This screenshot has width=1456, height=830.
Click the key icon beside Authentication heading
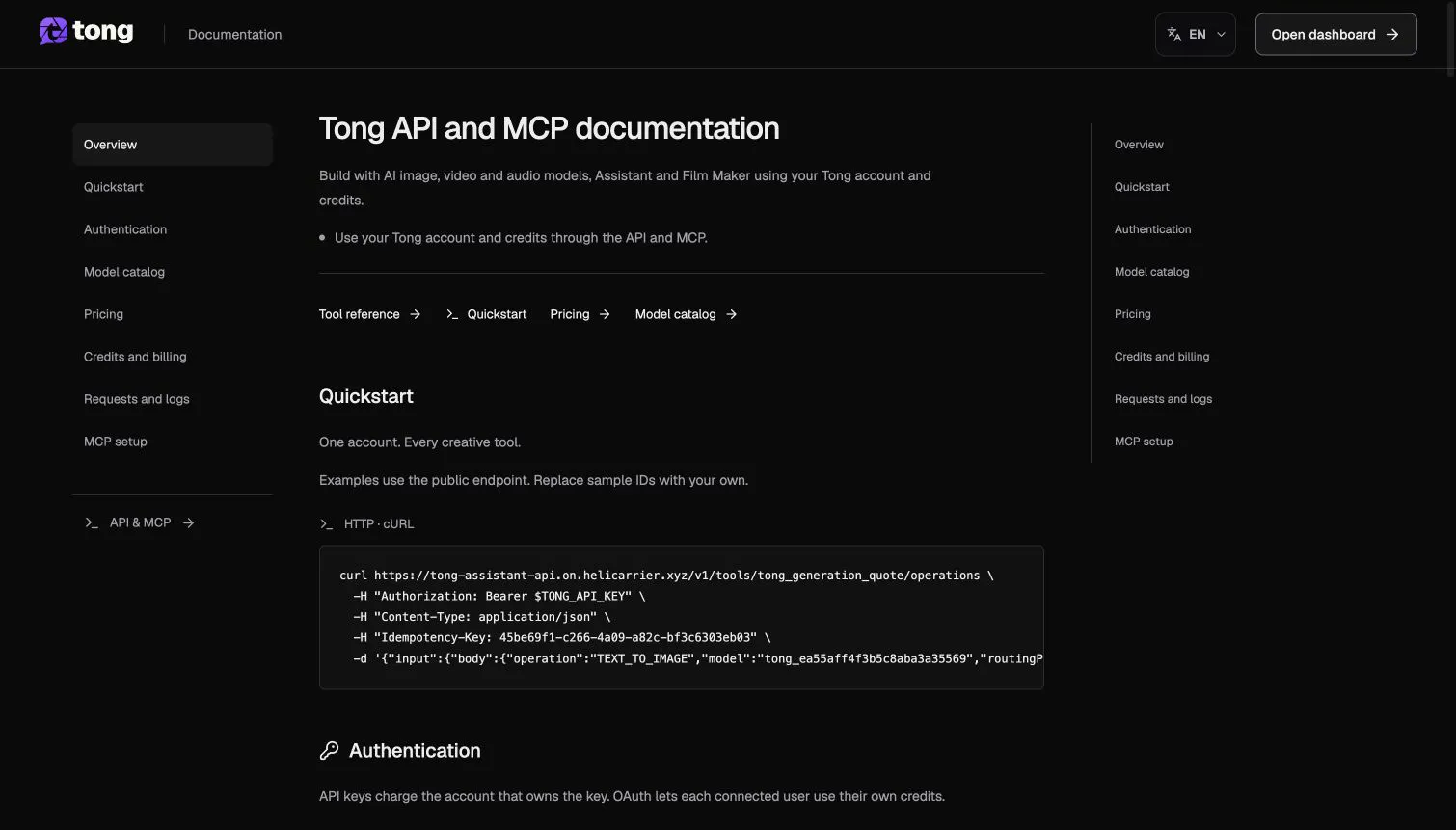329,751
